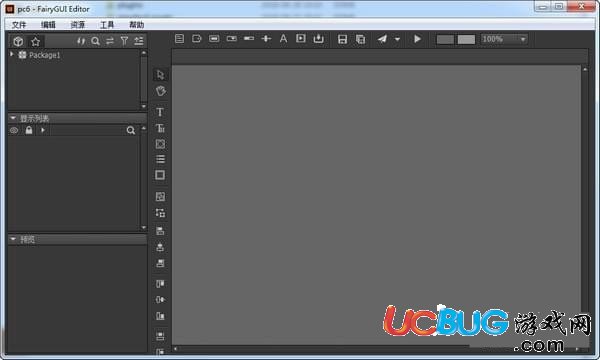Open the 工具 menu

(x=107, y=25)
